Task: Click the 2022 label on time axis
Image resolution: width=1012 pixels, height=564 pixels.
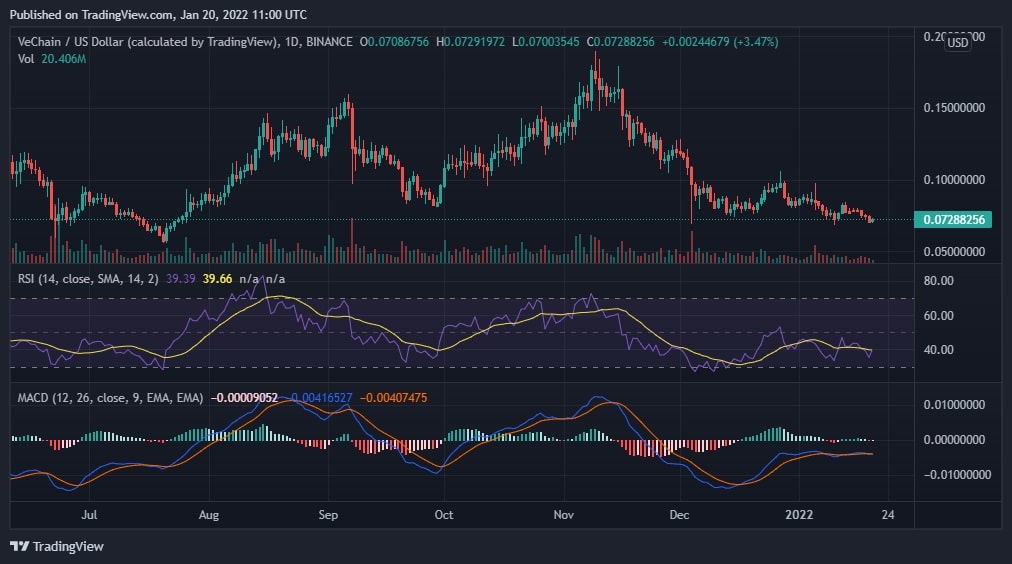Action: point(798,515)
